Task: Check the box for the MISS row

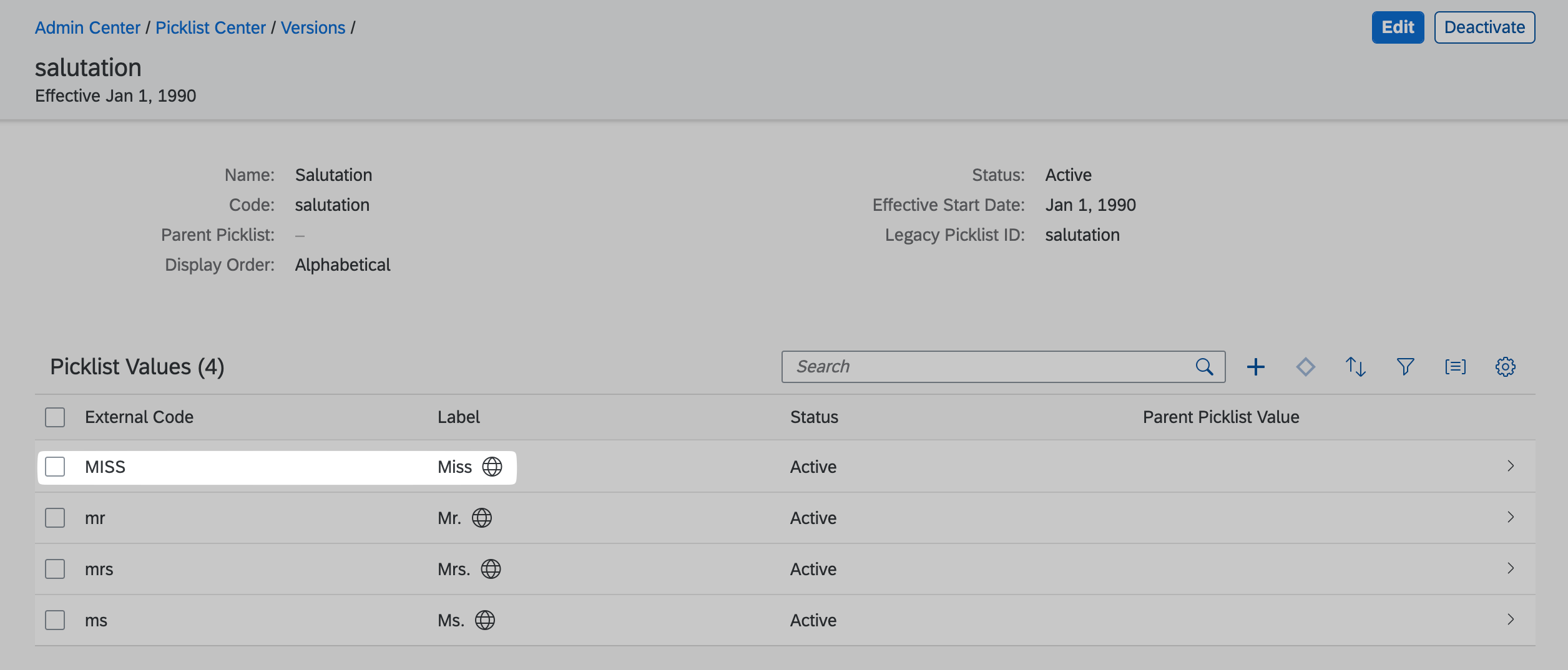Action: [x=55, y=467]
